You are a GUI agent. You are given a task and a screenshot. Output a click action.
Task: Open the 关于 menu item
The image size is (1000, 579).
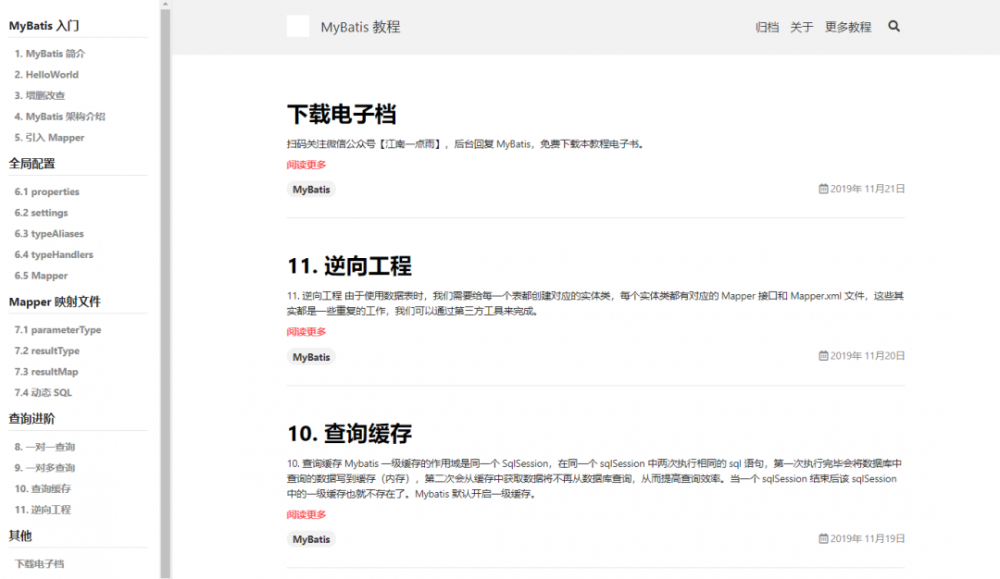802,27
